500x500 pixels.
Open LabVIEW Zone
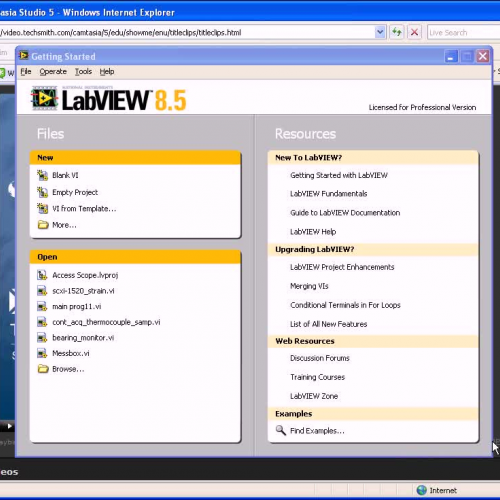[314, 396]
